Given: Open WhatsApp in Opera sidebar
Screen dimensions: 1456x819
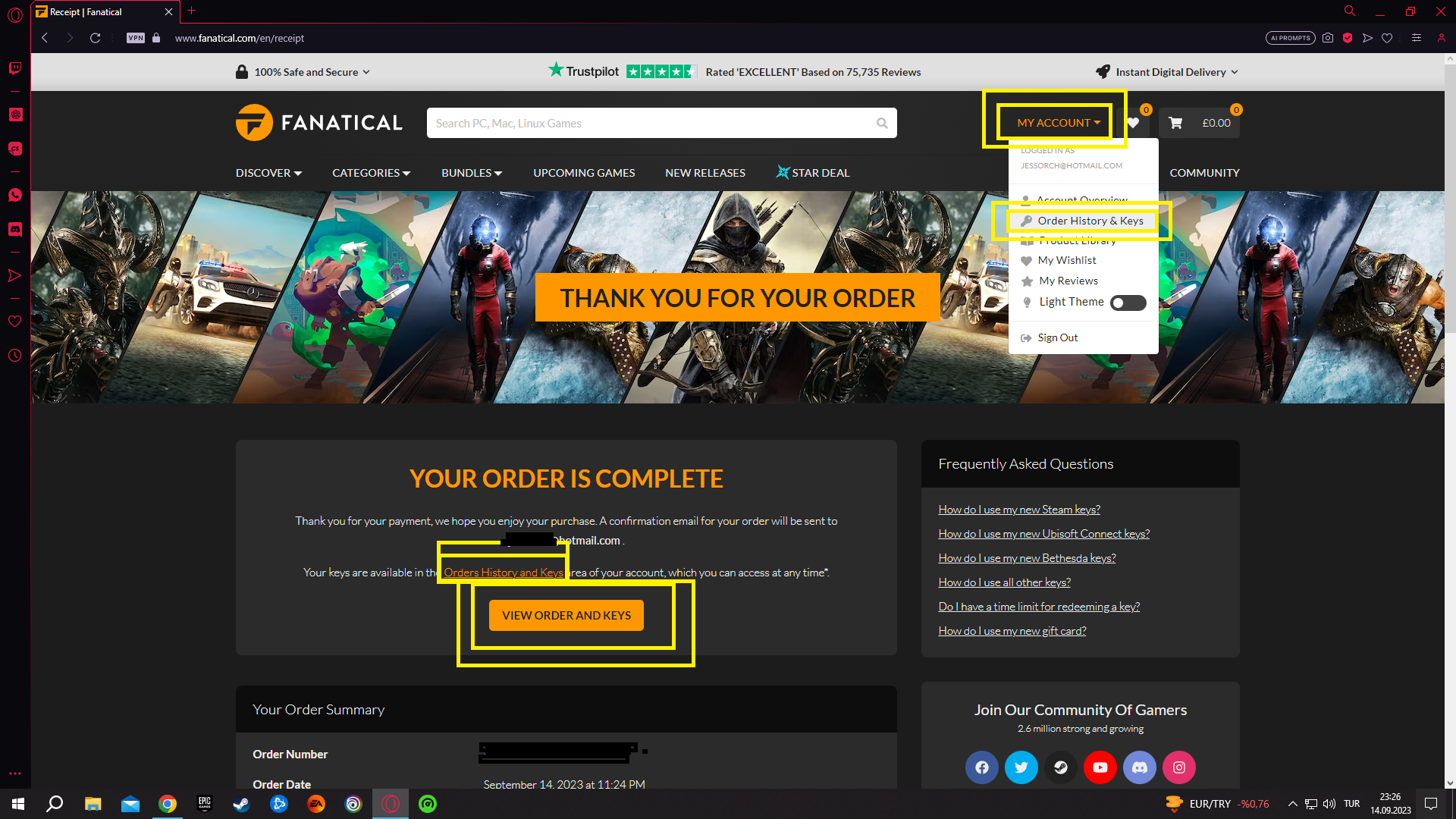Looking at the screenshot, I should (14, 195).
